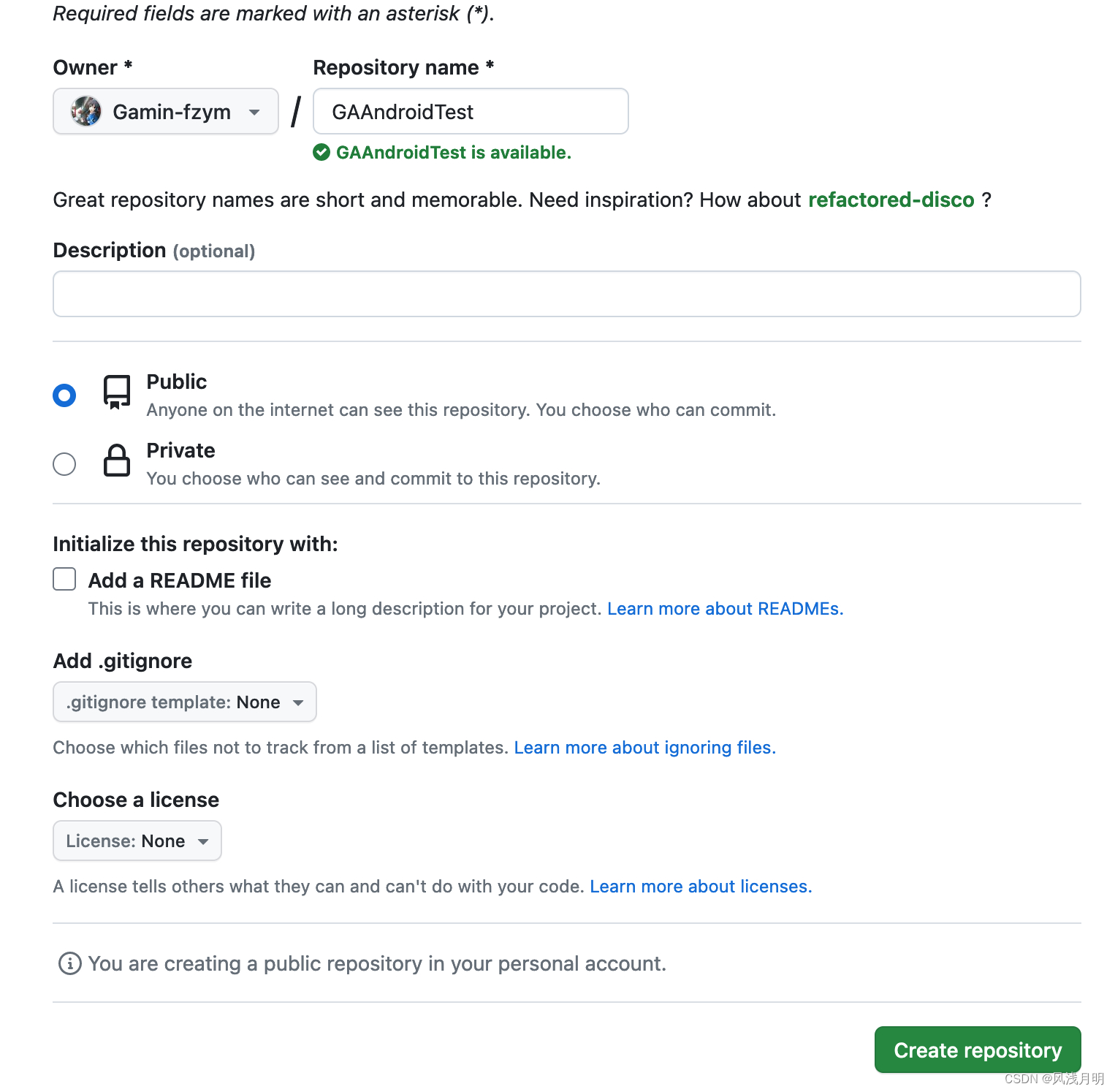Click the Gamin-fzym owner avatar icon
1115x1092 pixels.
(86, 111)
